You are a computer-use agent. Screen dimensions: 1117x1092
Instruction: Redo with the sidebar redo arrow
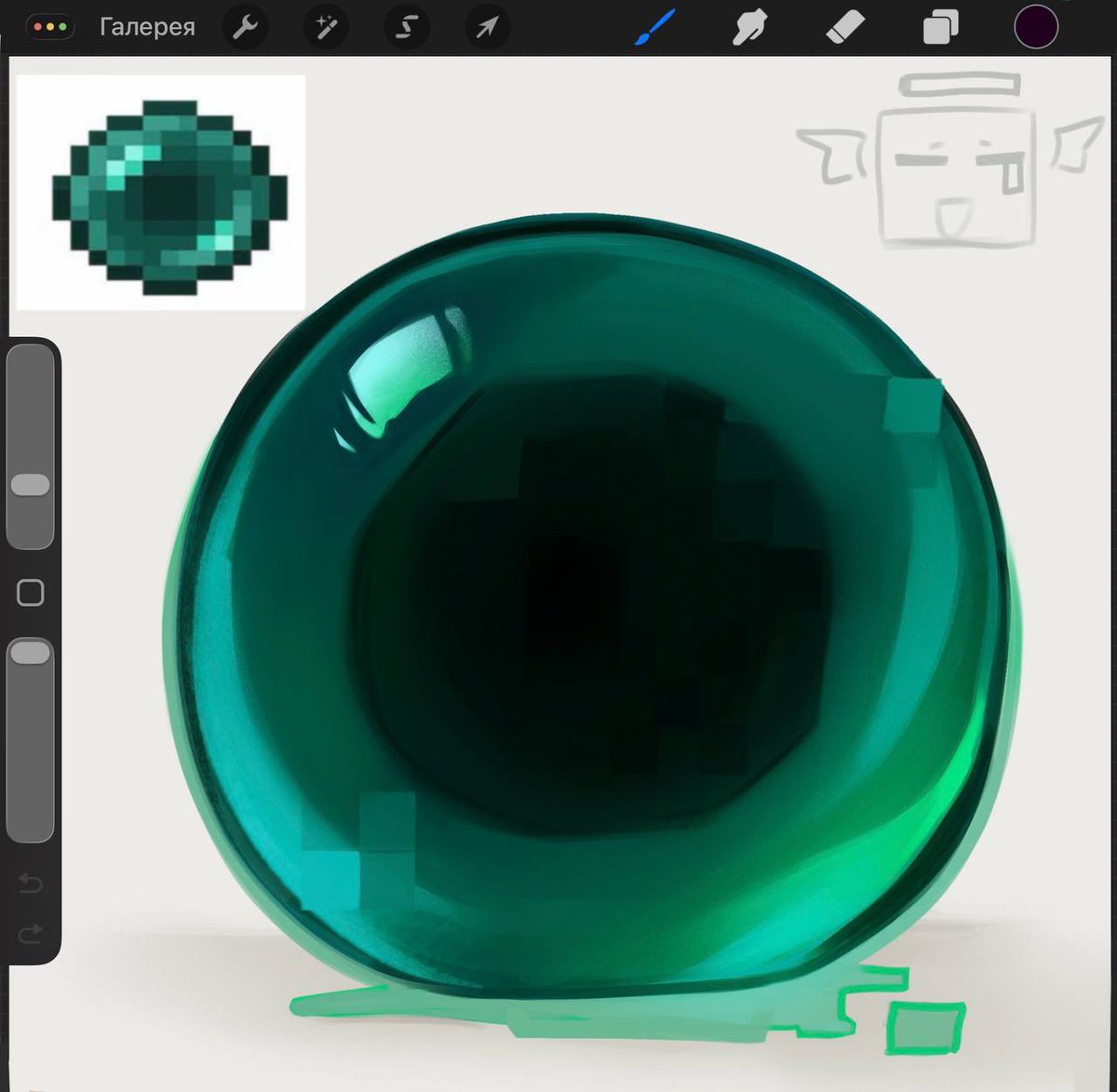pyautogui.click(x=31, y=933)
